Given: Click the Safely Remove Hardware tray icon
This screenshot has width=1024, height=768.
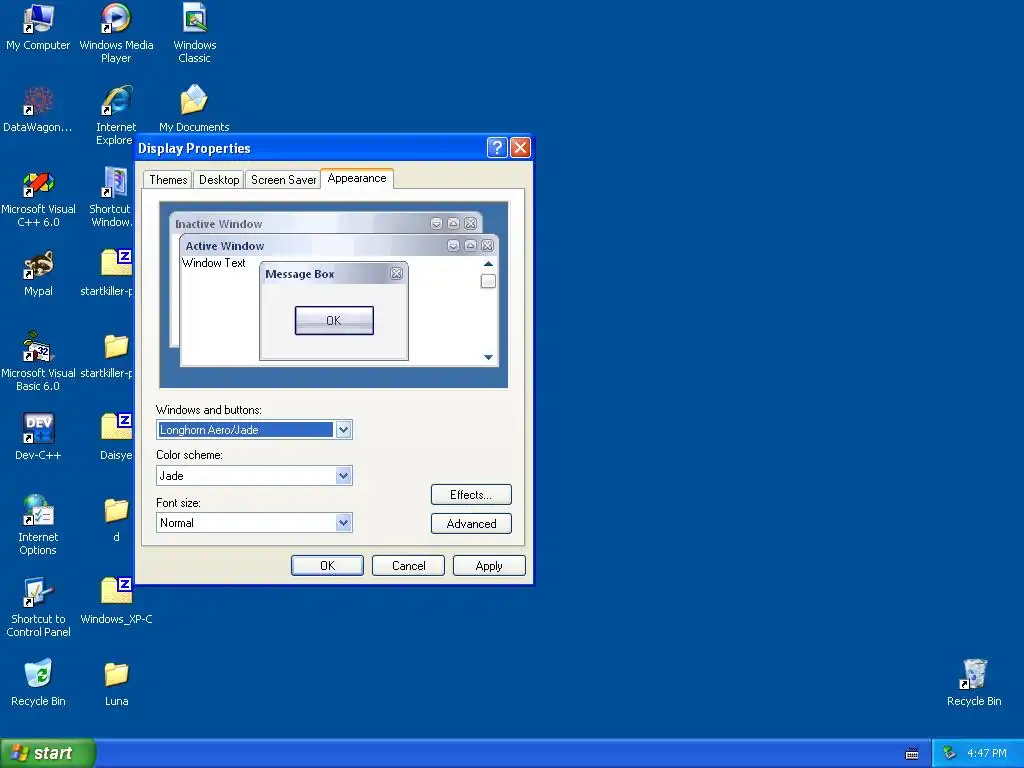Looking at the screenshot, I should coord(950,753).
